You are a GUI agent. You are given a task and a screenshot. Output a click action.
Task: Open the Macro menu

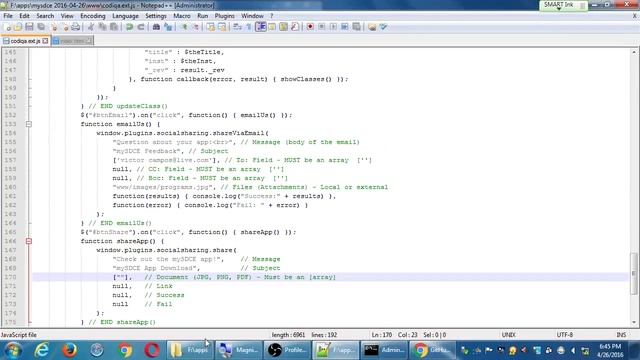pos(182,16)
